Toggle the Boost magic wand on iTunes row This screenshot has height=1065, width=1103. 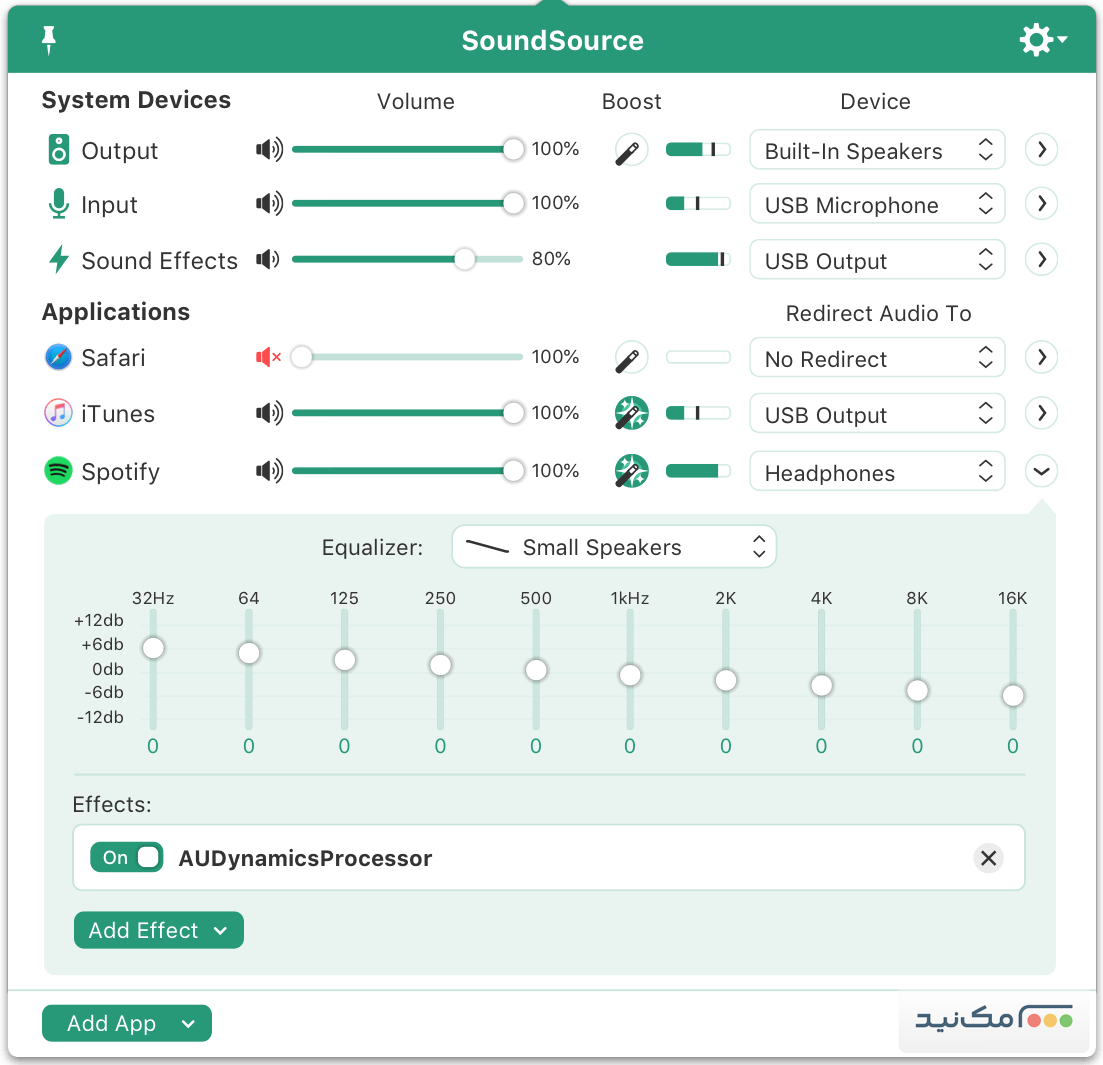pos(630,413)
